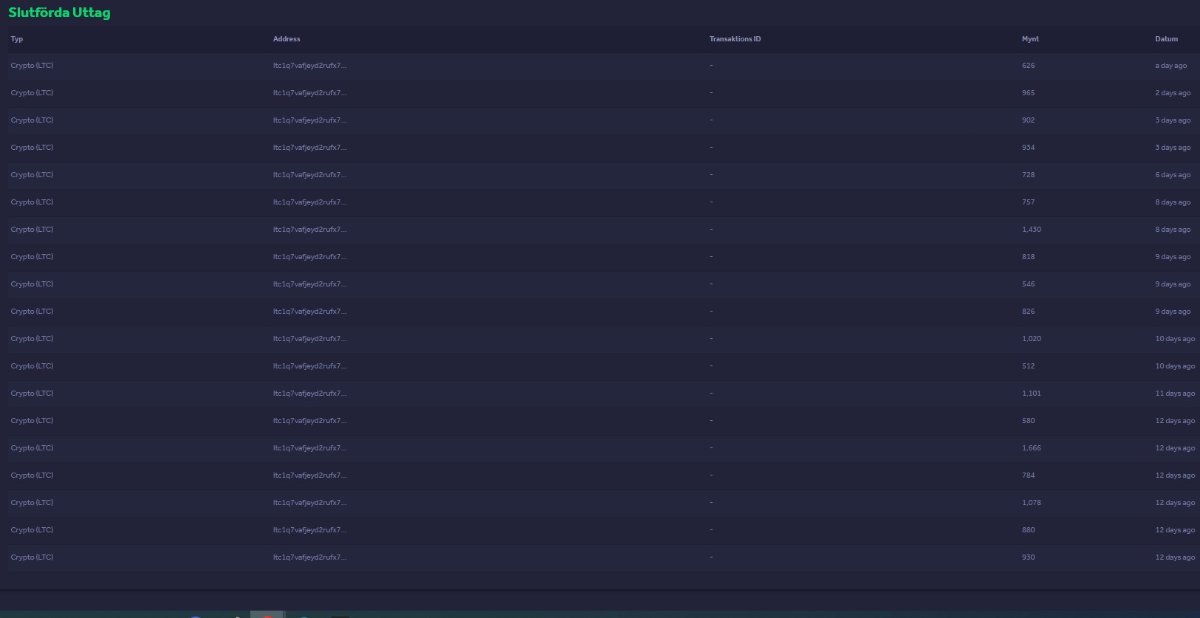Click the 1,430 coins withdrawal amount
The width and height of the screenshot is (1200, 618).
[x=1031, y=229]
